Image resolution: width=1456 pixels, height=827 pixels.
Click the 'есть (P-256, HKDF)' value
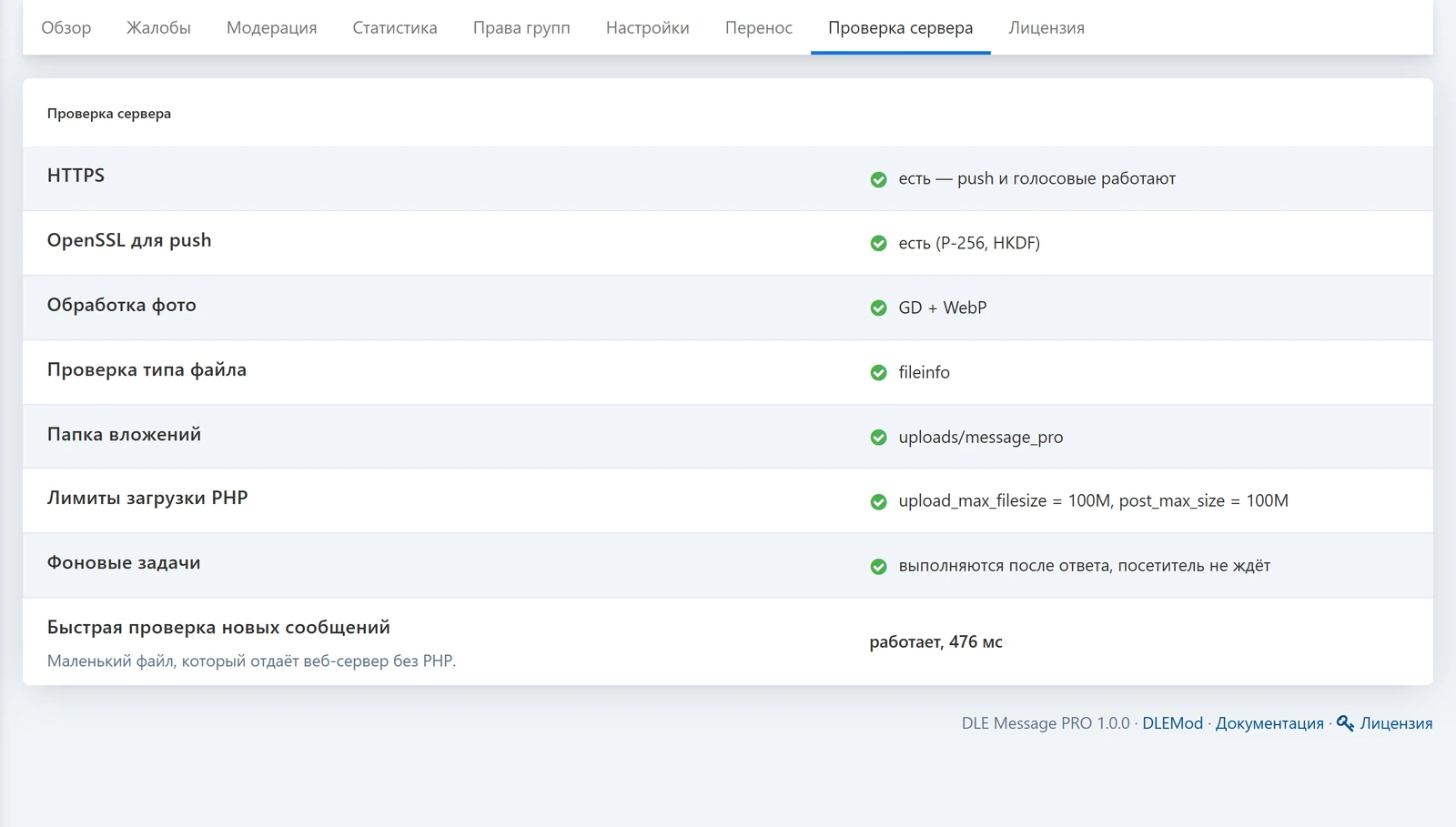coord(969,243)
